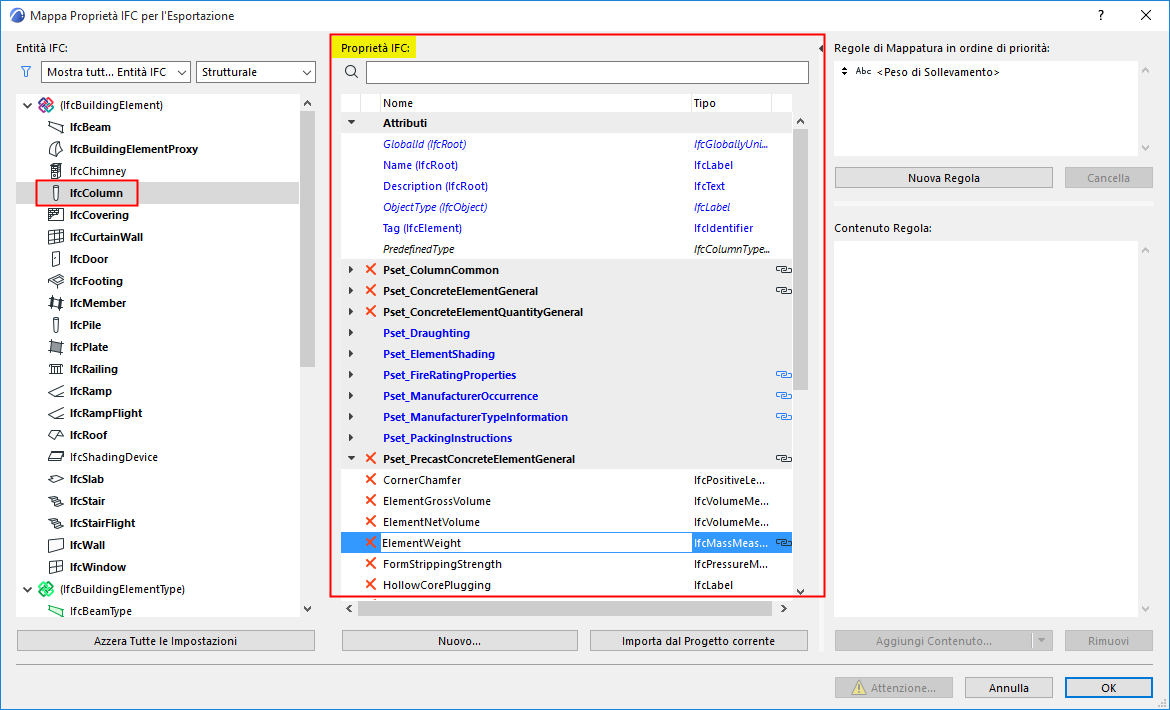The height and width of the screenshot is (710, 1170).
Task: Toggle red X on Pset_PrecastConcreteElementGeneral
Action: click(x=371, y=459)
